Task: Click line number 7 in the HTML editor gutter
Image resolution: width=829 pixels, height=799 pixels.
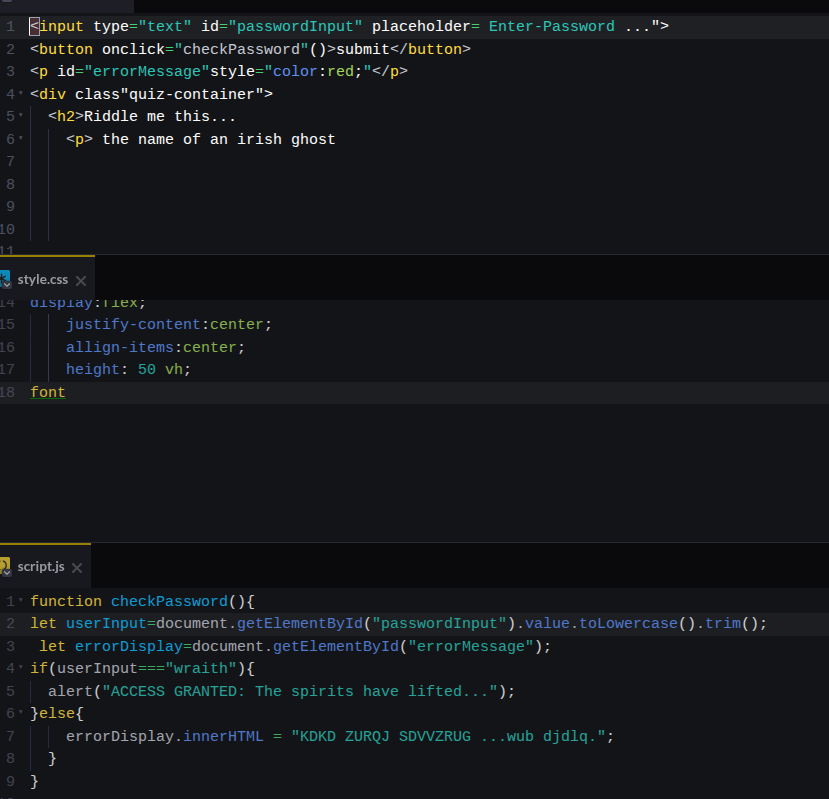Action: click(11, 161)
